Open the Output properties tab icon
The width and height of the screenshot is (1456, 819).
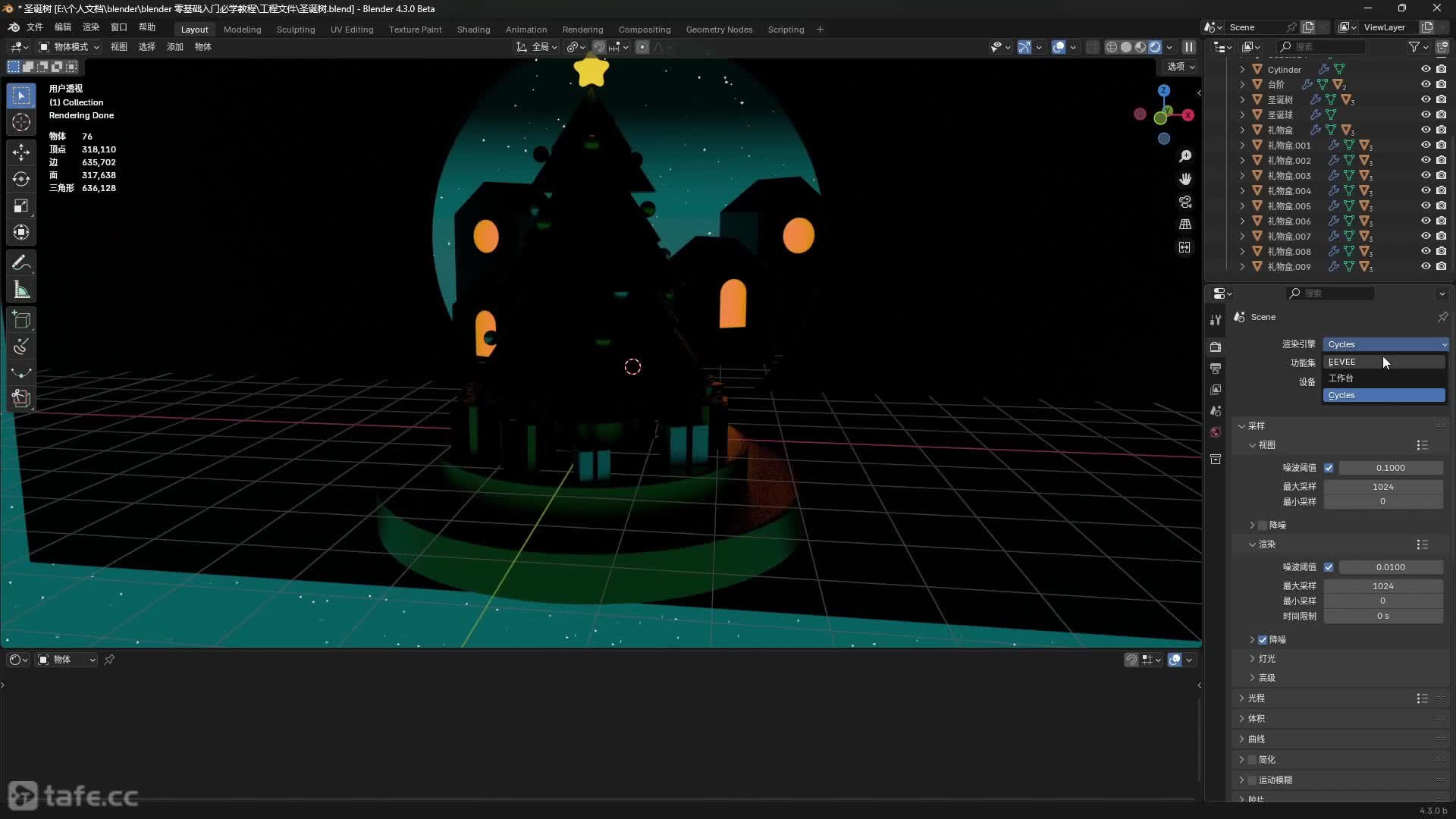click(1216, 369)
